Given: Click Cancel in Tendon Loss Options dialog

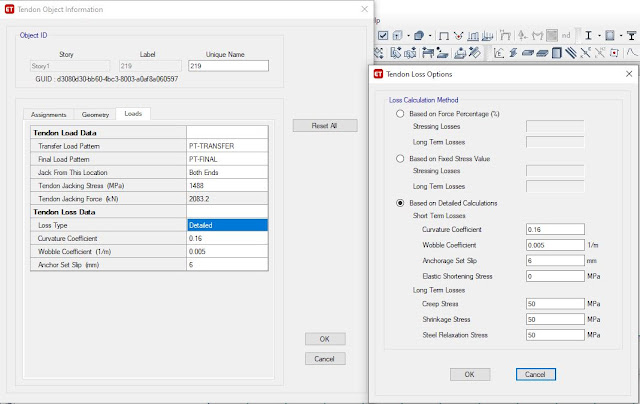Looking at the screenshot, I should (536, 374).
